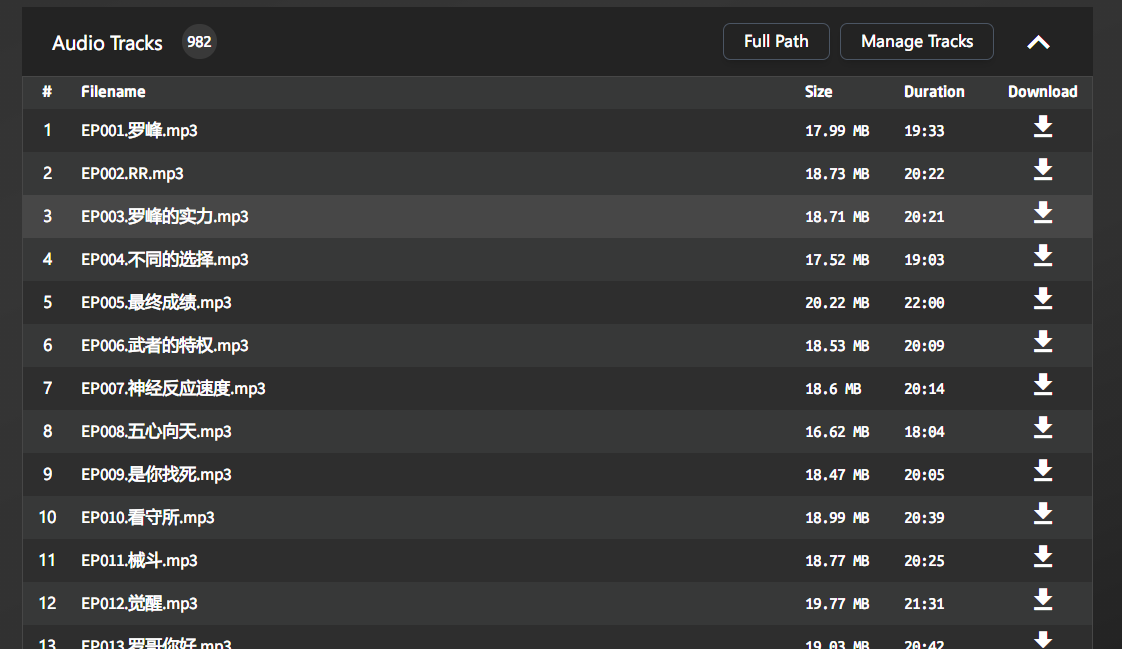Open Manage Tracks
The height and width of the screenshot is (649, 1122).
917,42
